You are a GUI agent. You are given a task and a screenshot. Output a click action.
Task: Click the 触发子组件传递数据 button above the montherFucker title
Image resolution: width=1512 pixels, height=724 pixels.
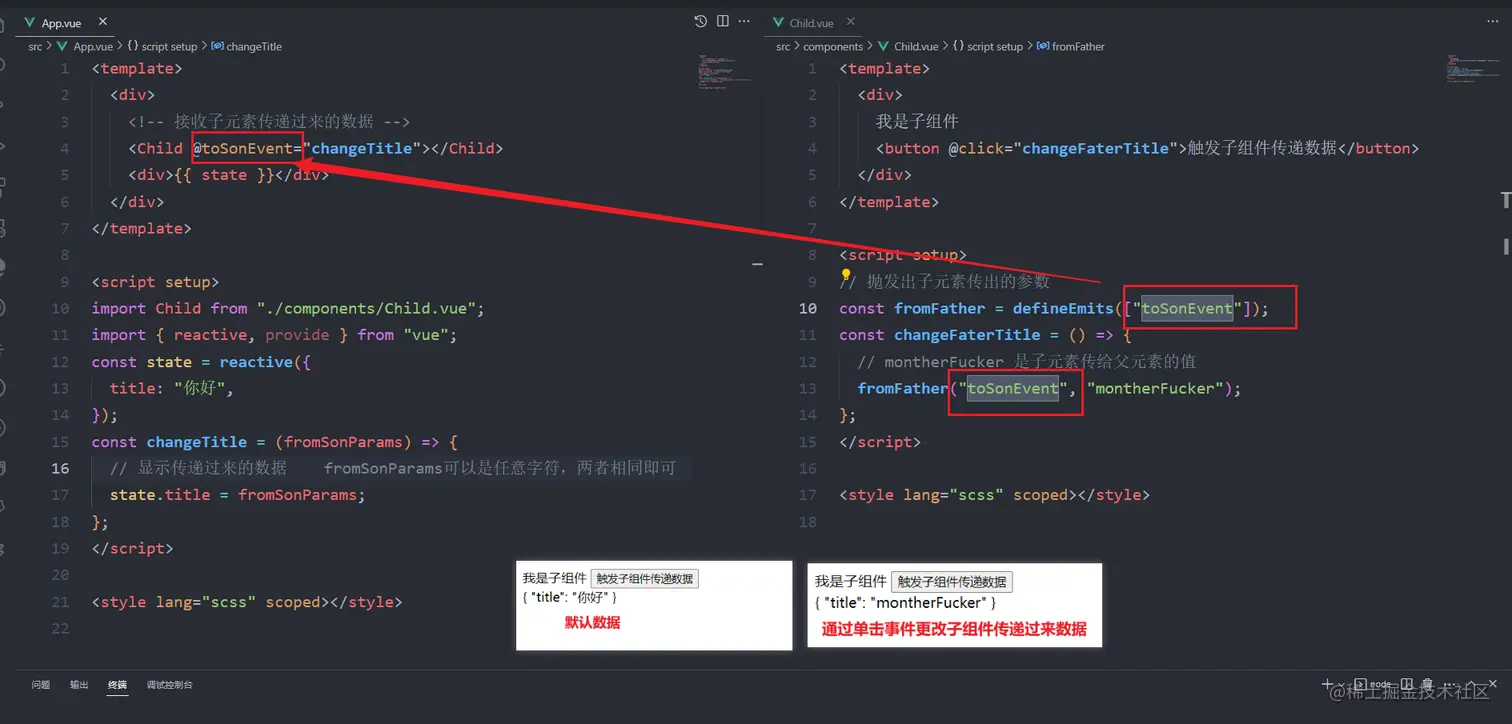click(952, 582)
